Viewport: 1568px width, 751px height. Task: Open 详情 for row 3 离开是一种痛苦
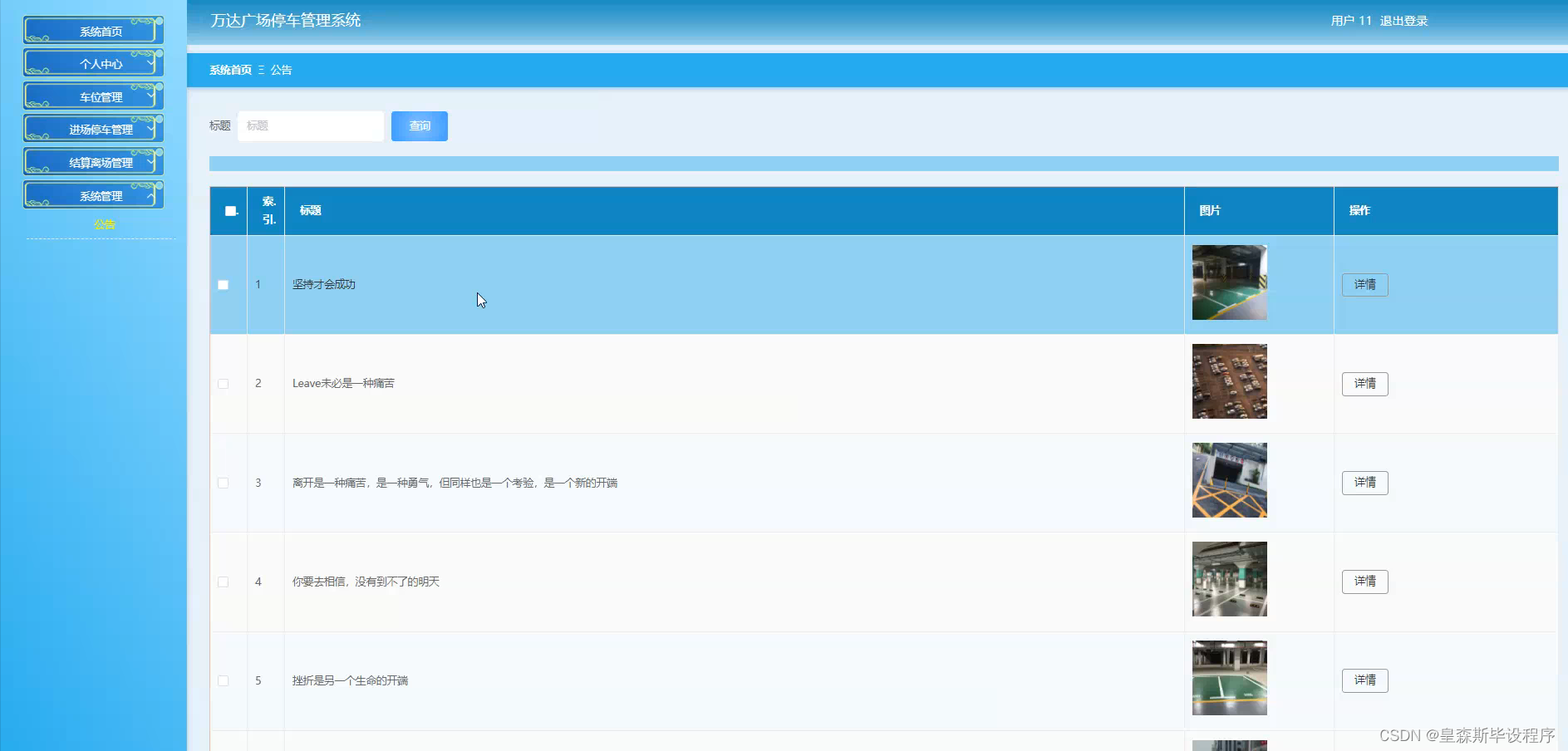[x=1364, y=483]
